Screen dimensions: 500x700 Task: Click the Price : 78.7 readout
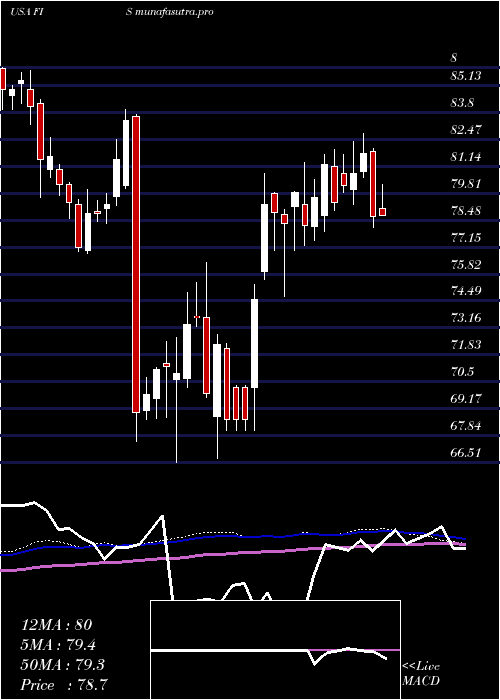[64, 685]
